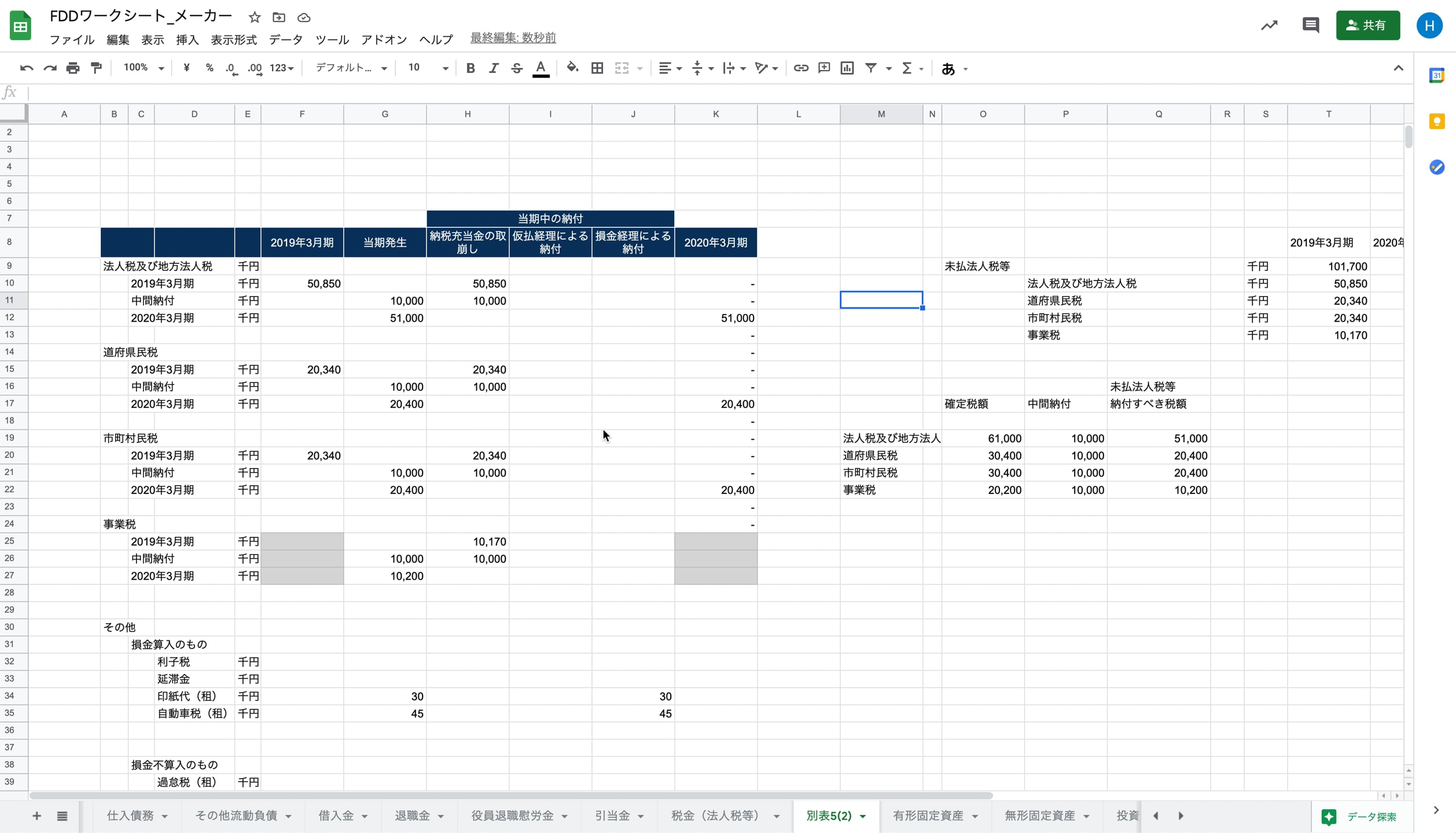Image resolution: width=1456 pixels, height=833 pixels.
Task: Insert a chart via toolbar icon
Action: [847, 68]
